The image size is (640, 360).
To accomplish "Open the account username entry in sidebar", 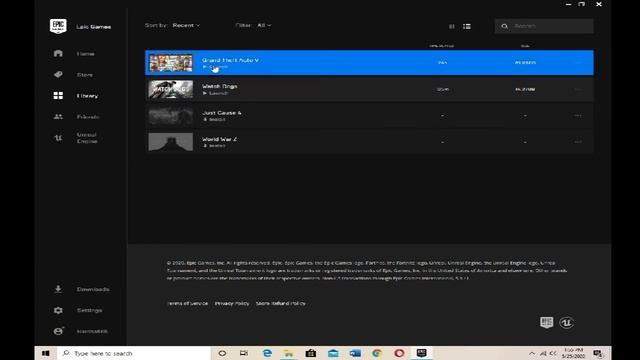I will 92,331.
